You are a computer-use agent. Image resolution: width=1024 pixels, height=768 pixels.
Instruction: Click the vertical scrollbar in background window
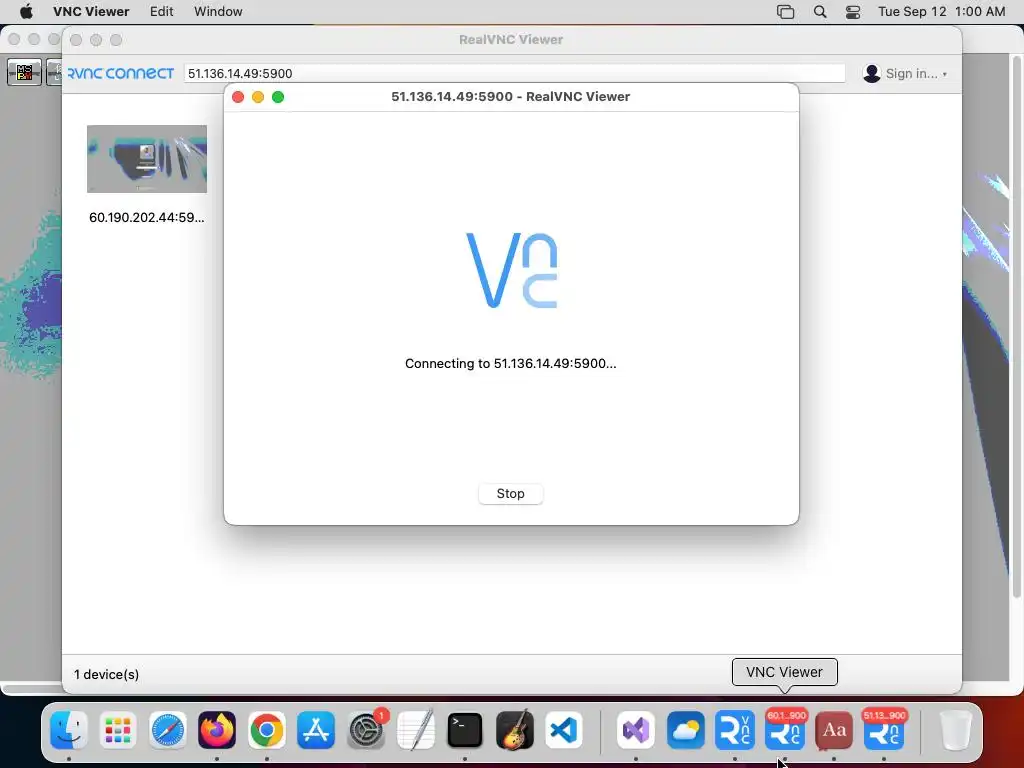[x=1017, y=327]
